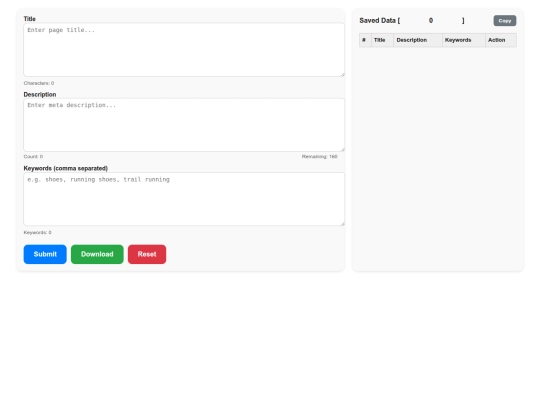Image resolution: width=540 pixels, height=405 pixels.
Task: Select the Title column header in Saved Data
Action: pyautogui.click(x=382, y=40)
